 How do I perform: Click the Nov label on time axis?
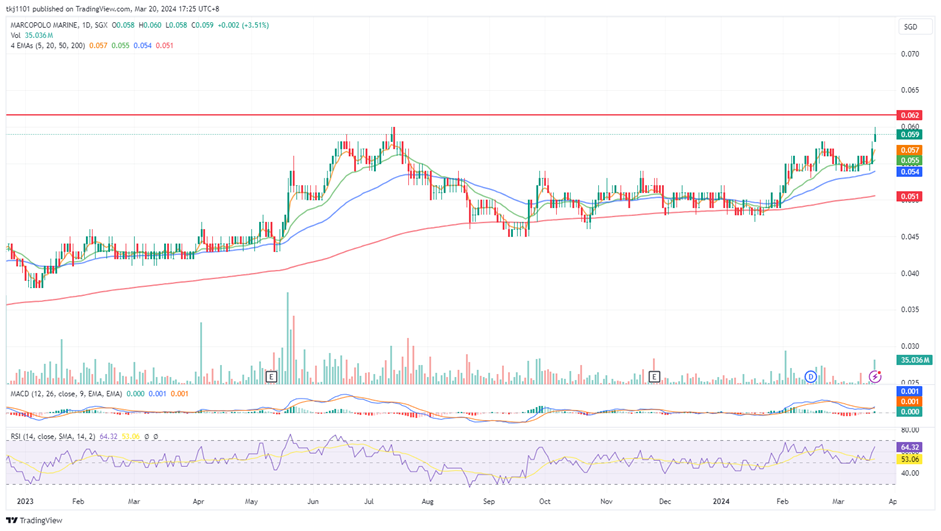[606, 502]
